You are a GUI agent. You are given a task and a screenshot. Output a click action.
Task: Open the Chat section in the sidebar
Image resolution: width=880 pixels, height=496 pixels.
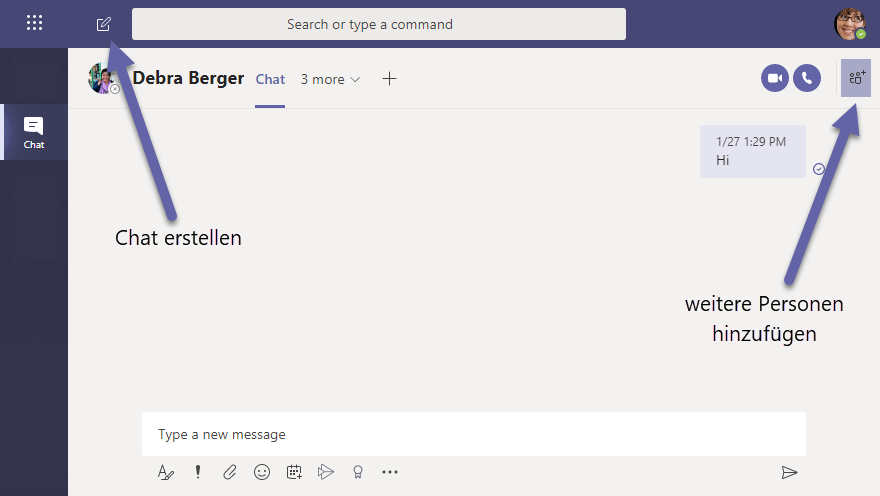(x=34, y=132)
